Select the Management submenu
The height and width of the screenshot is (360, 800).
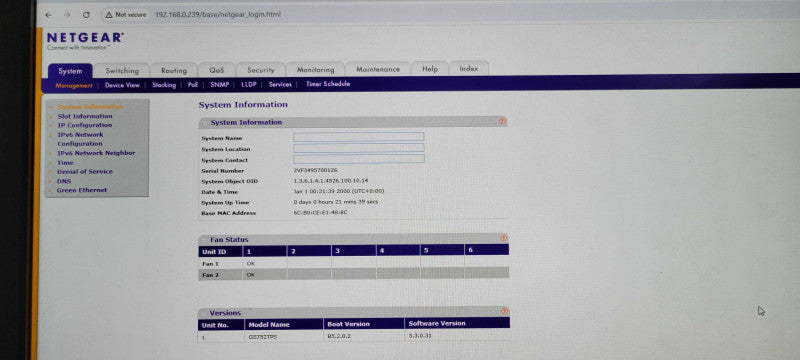point(74,86)
